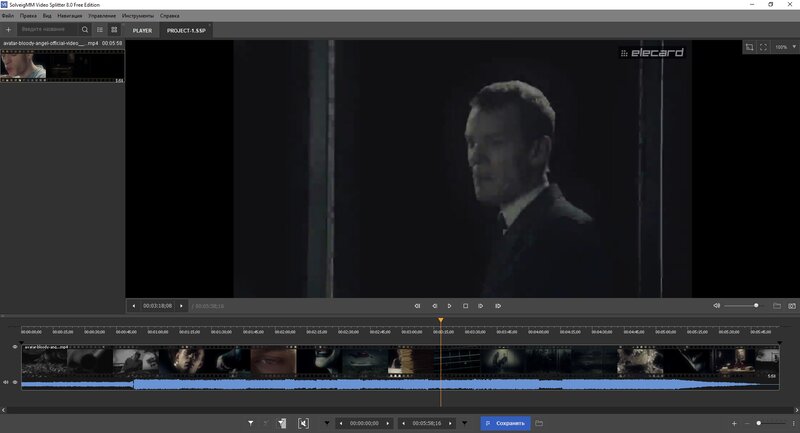Select the avatar-bloody-angel video thumbnail in media list

[x=62, y=66]
